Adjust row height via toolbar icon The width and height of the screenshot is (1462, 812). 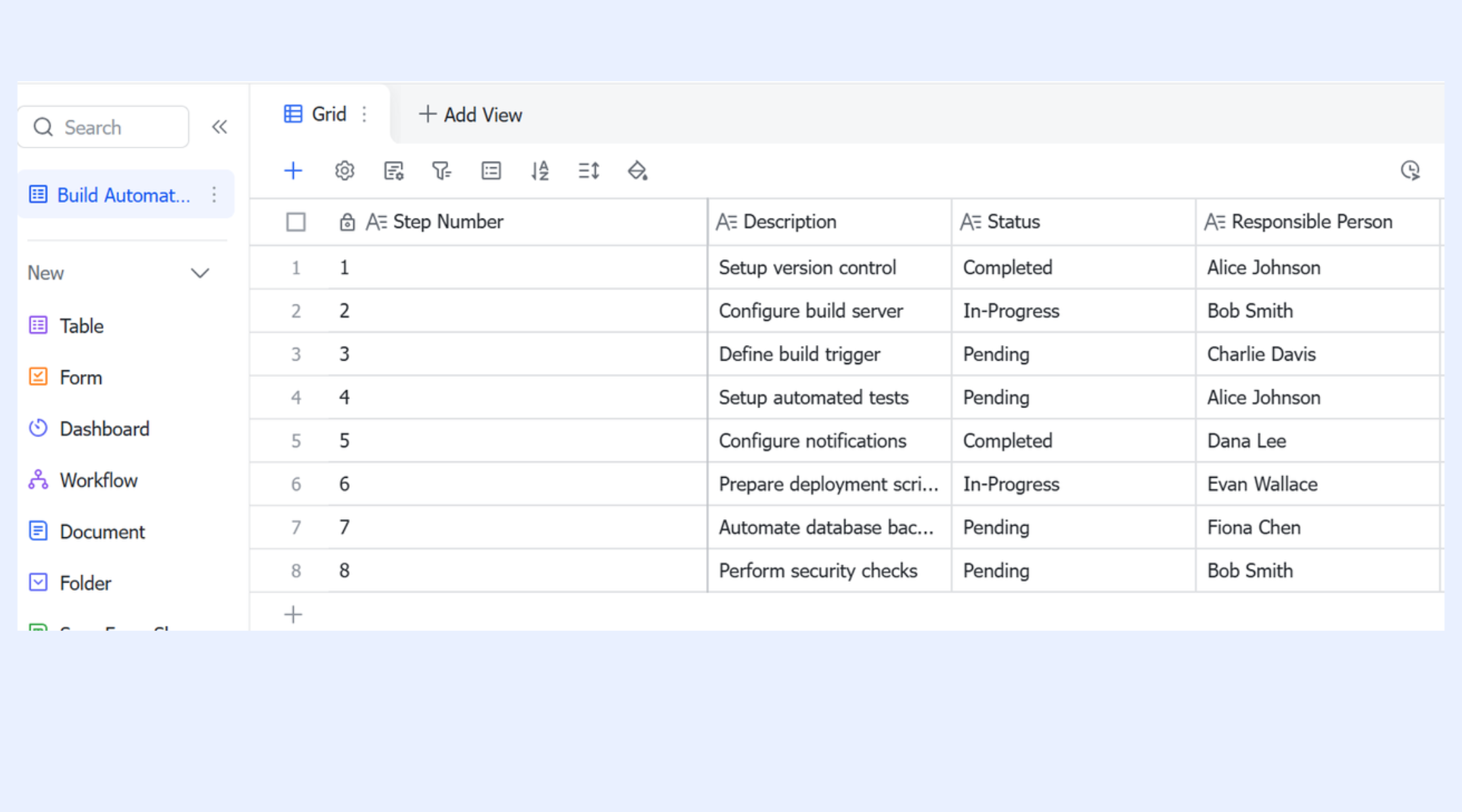(x=589, y=171)
